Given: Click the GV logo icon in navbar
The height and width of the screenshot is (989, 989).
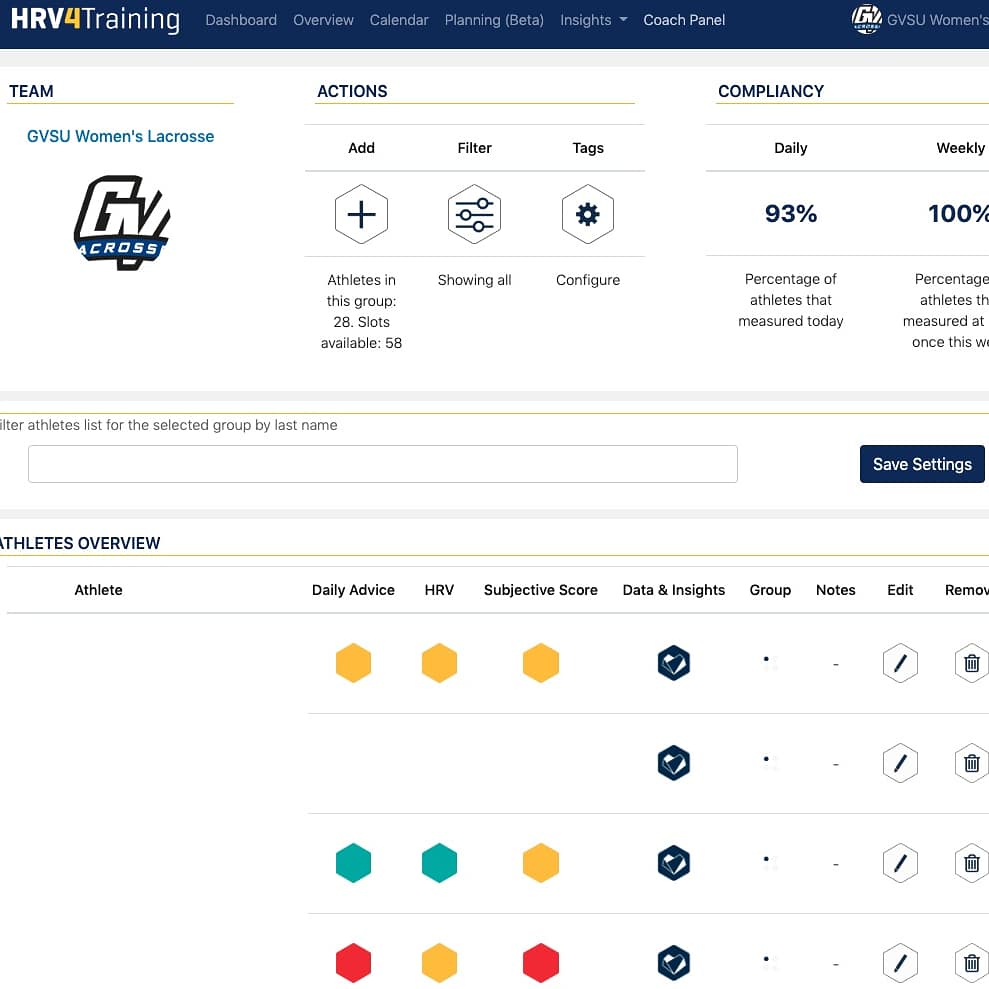Looking at the screenshot, I should point(867,19).
